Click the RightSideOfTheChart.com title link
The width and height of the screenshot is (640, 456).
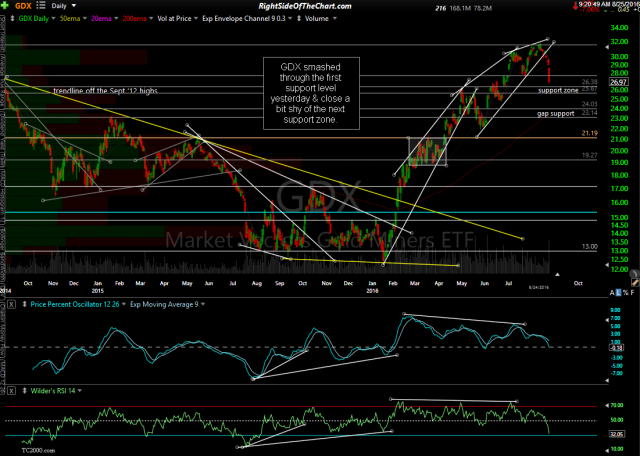pos(305,6)
